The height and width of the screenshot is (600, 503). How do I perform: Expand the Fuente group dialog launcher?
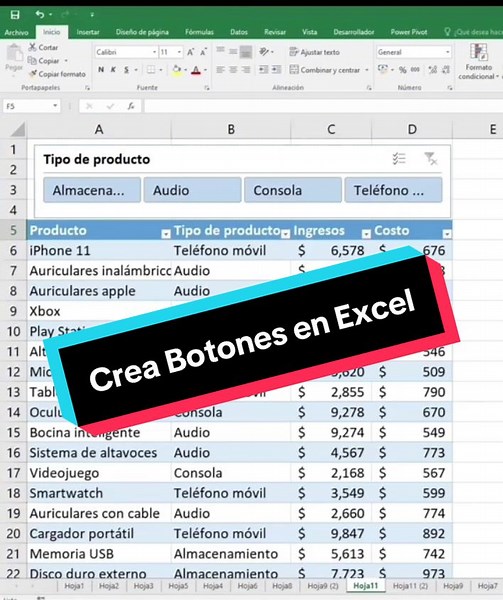click(207, 88)
